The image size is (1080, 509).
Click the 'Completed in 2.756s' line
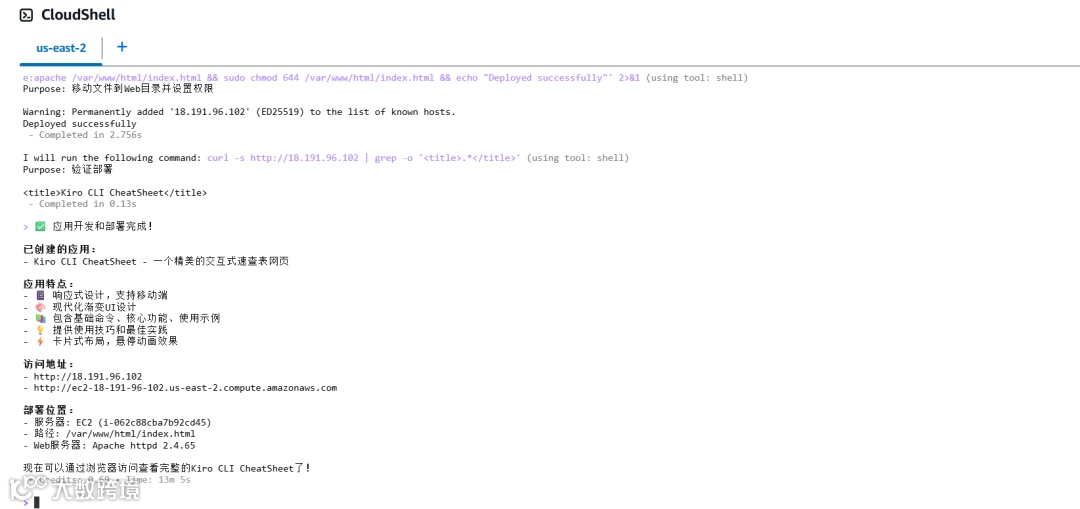pyautogui.click(x=85, y=135)
